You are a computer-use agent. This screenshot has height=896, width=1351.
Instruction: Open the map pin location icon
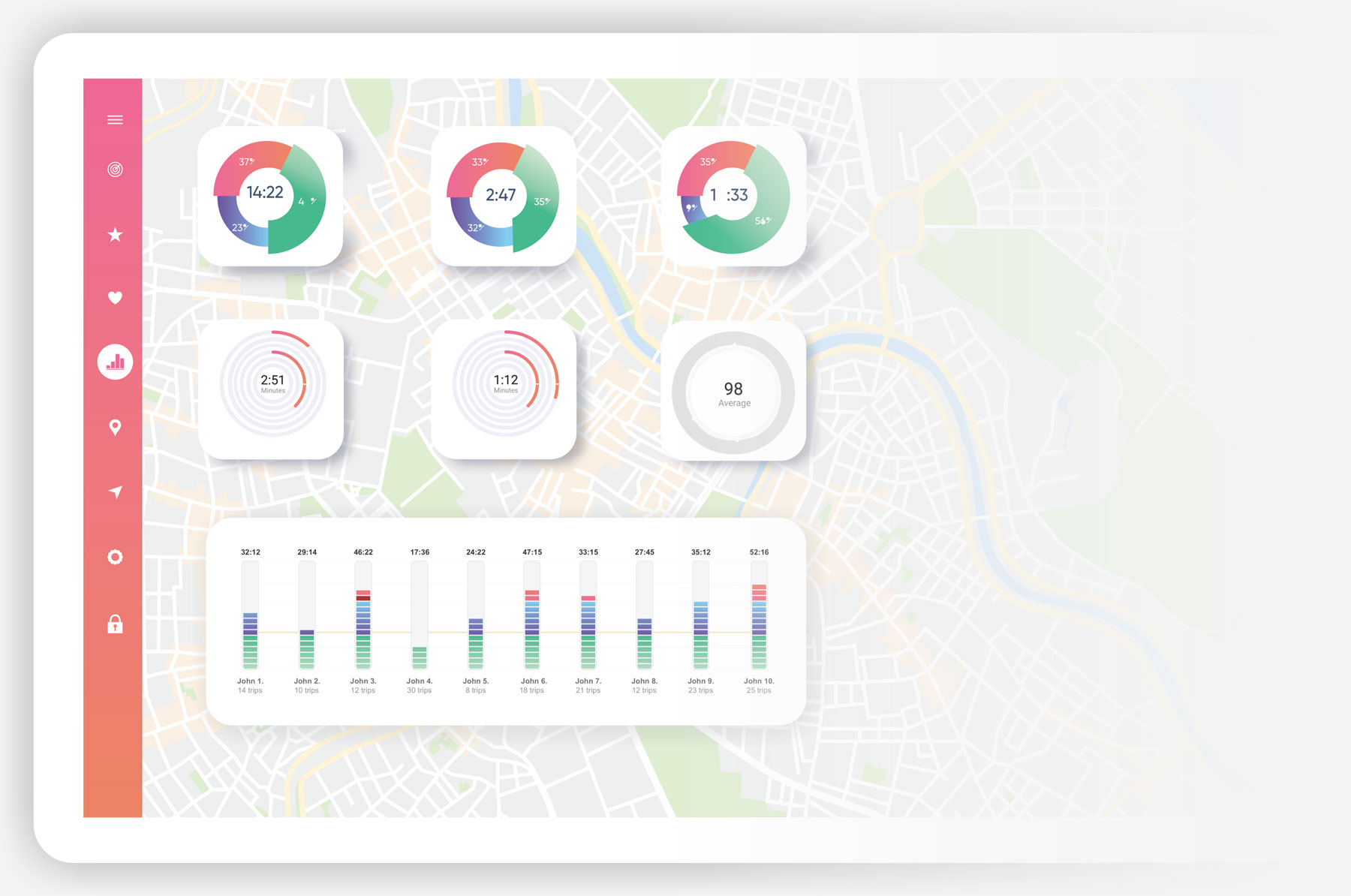(115, 428)
